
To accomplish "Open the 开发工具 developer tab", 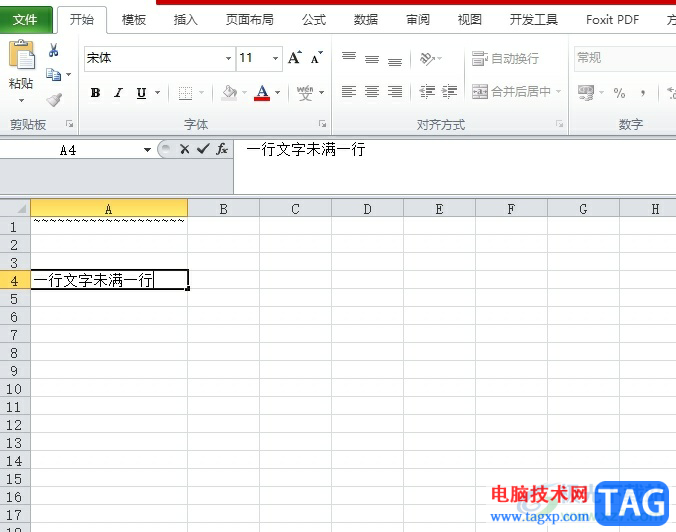I will pos(534,20).
